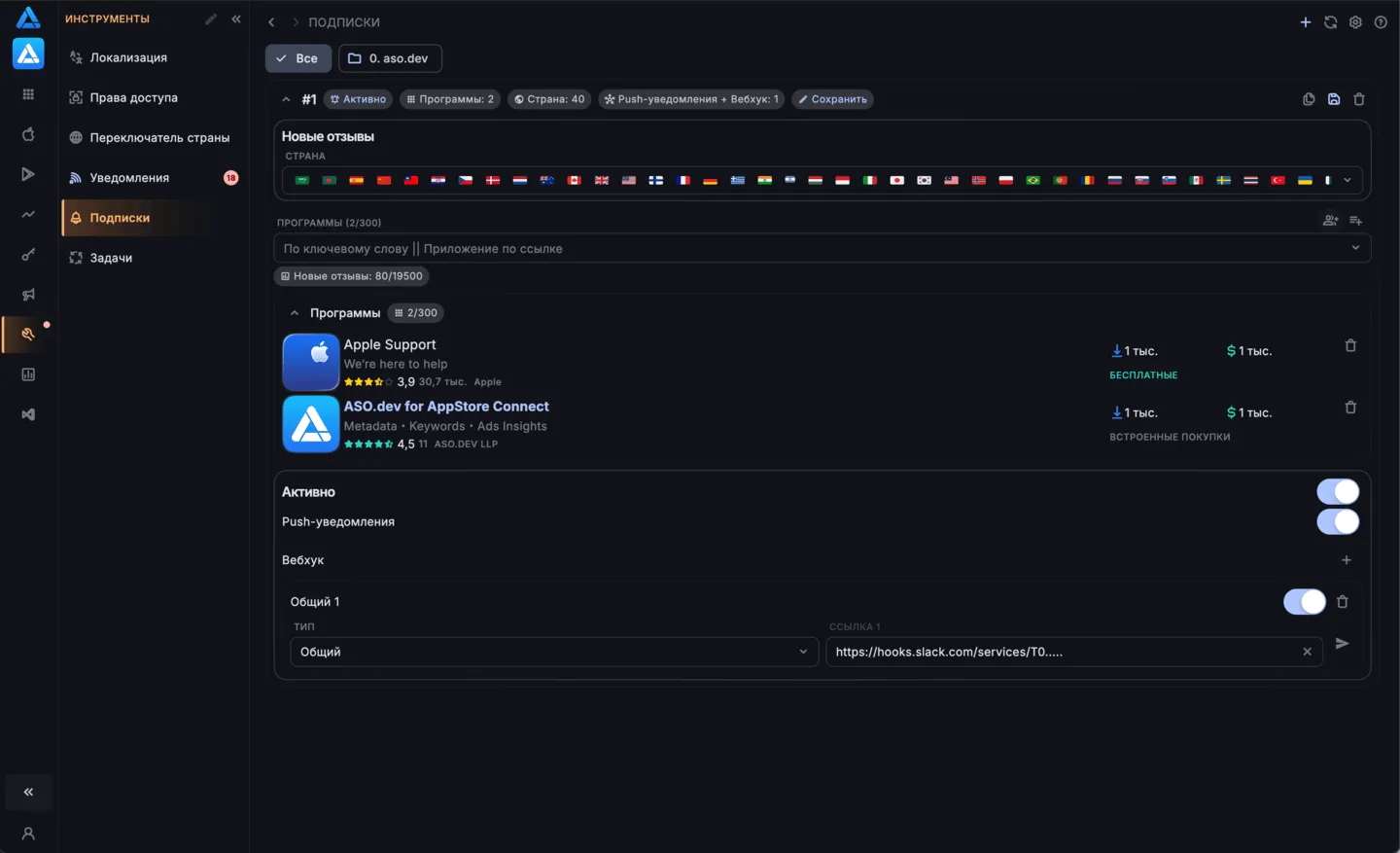Click the ASO.dev app thumbnail

[310, 424]
